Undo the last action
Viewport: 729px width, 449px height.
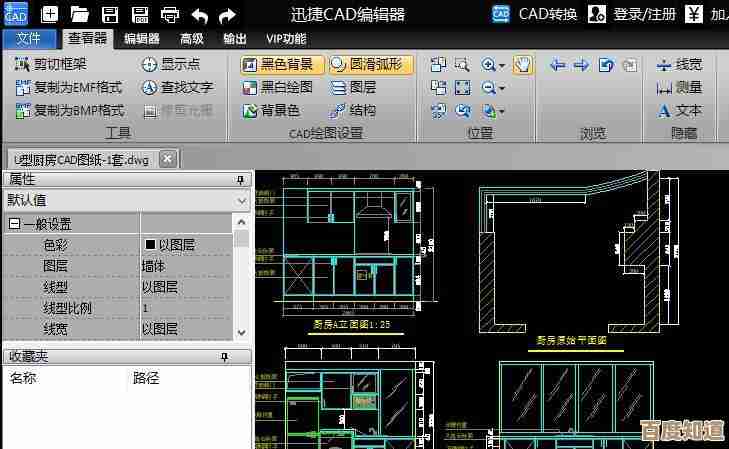[200, 15]
